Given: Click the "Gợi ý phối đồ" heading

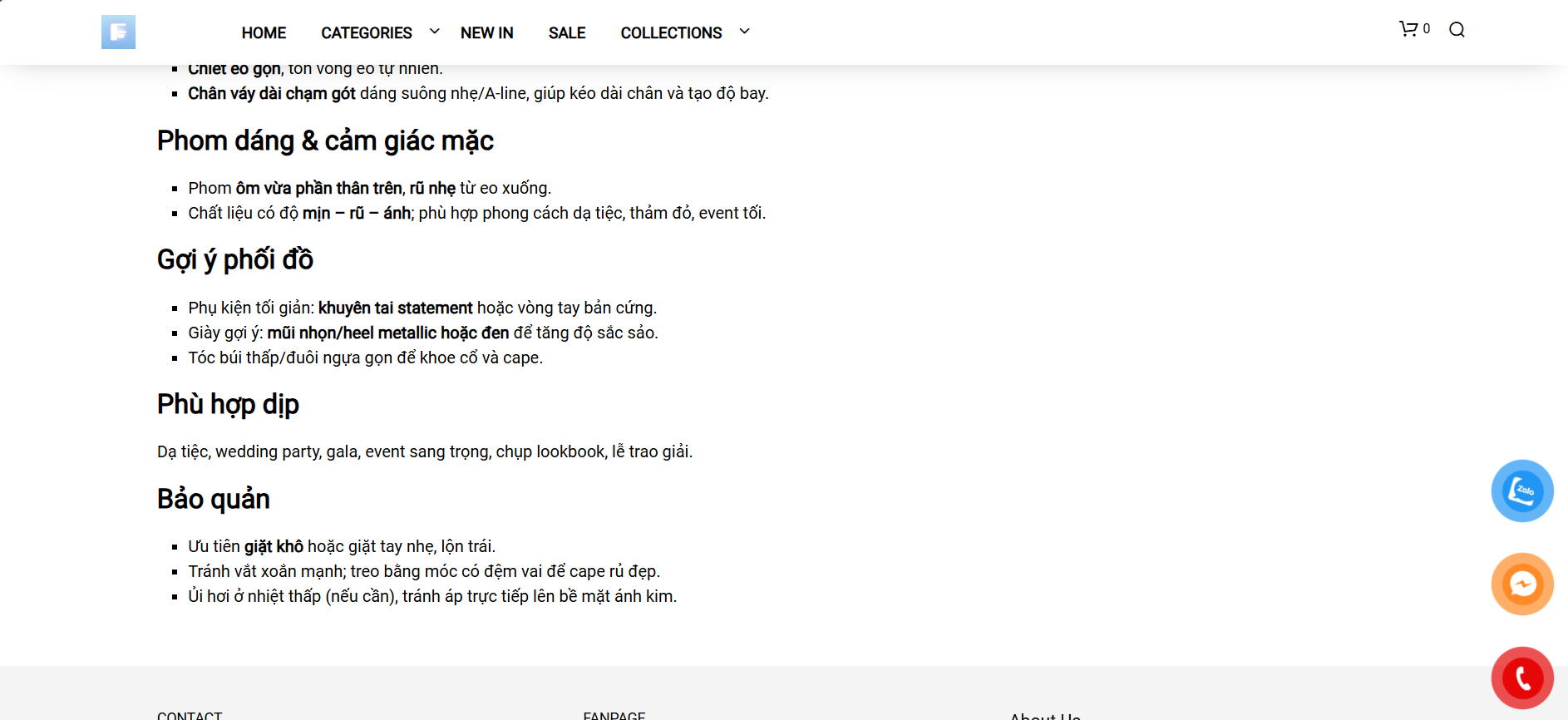Looking at the screenshot, I should tap(235, 260).
